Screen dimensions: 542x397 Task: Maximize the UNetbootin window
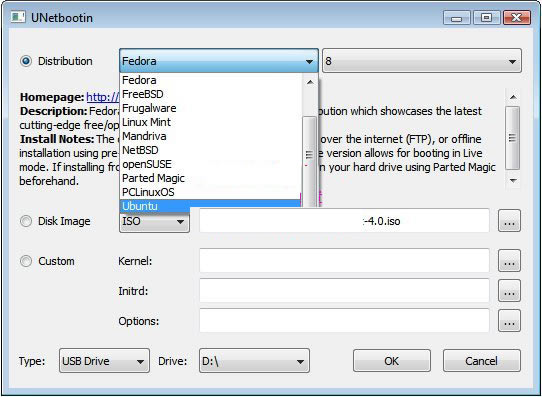(x=487, y=18)
